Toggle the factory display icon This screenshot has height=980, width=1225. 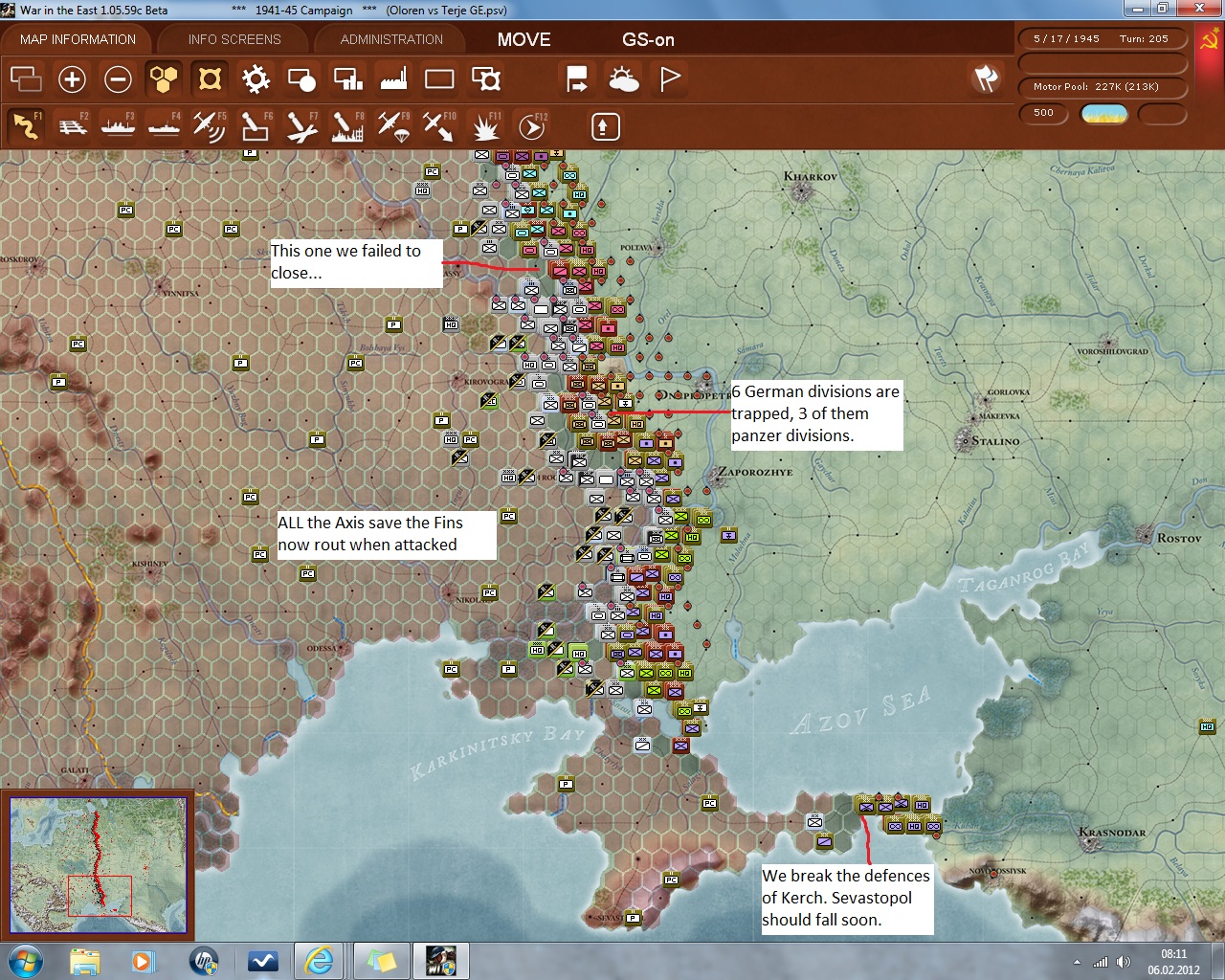393,78
